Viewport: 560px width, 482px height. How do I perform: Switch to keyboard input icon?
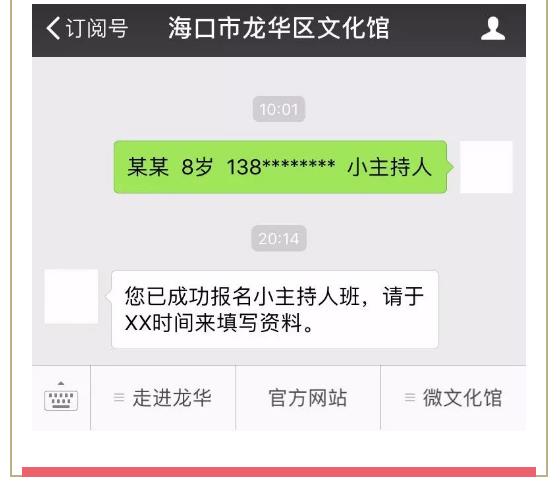(x=61, y=396)
